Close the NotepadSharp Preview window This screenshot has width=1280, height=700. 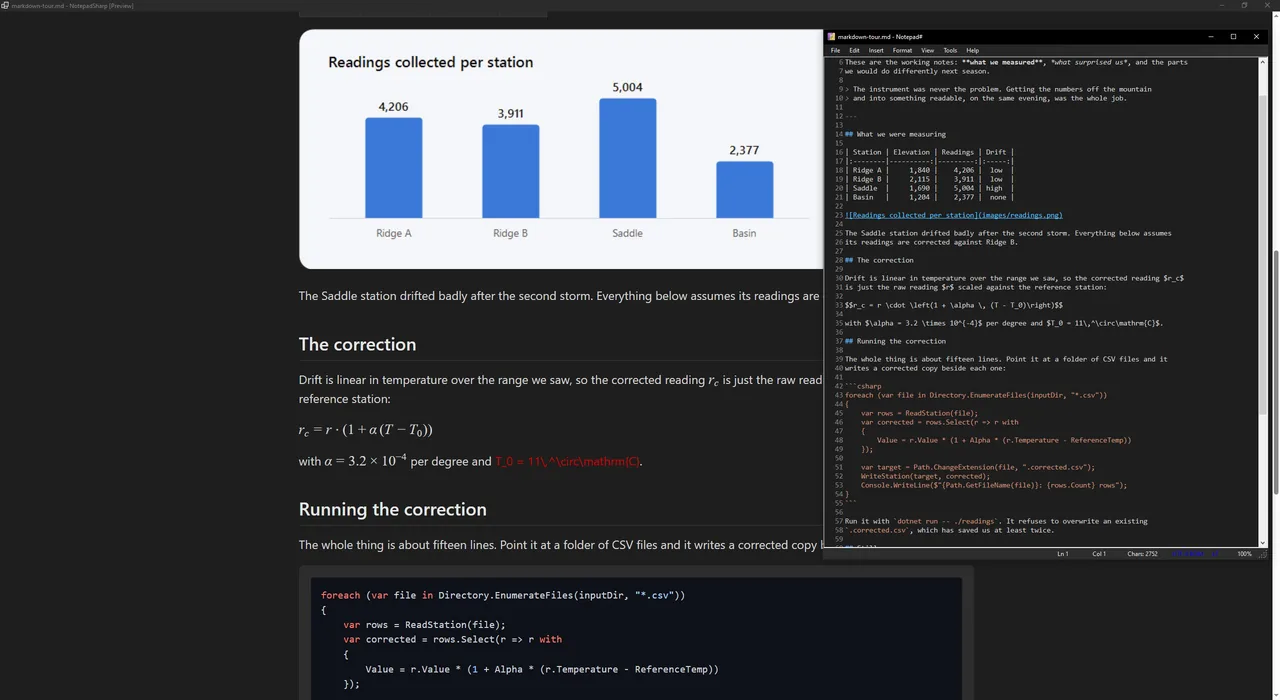[x=1269, y=5]
